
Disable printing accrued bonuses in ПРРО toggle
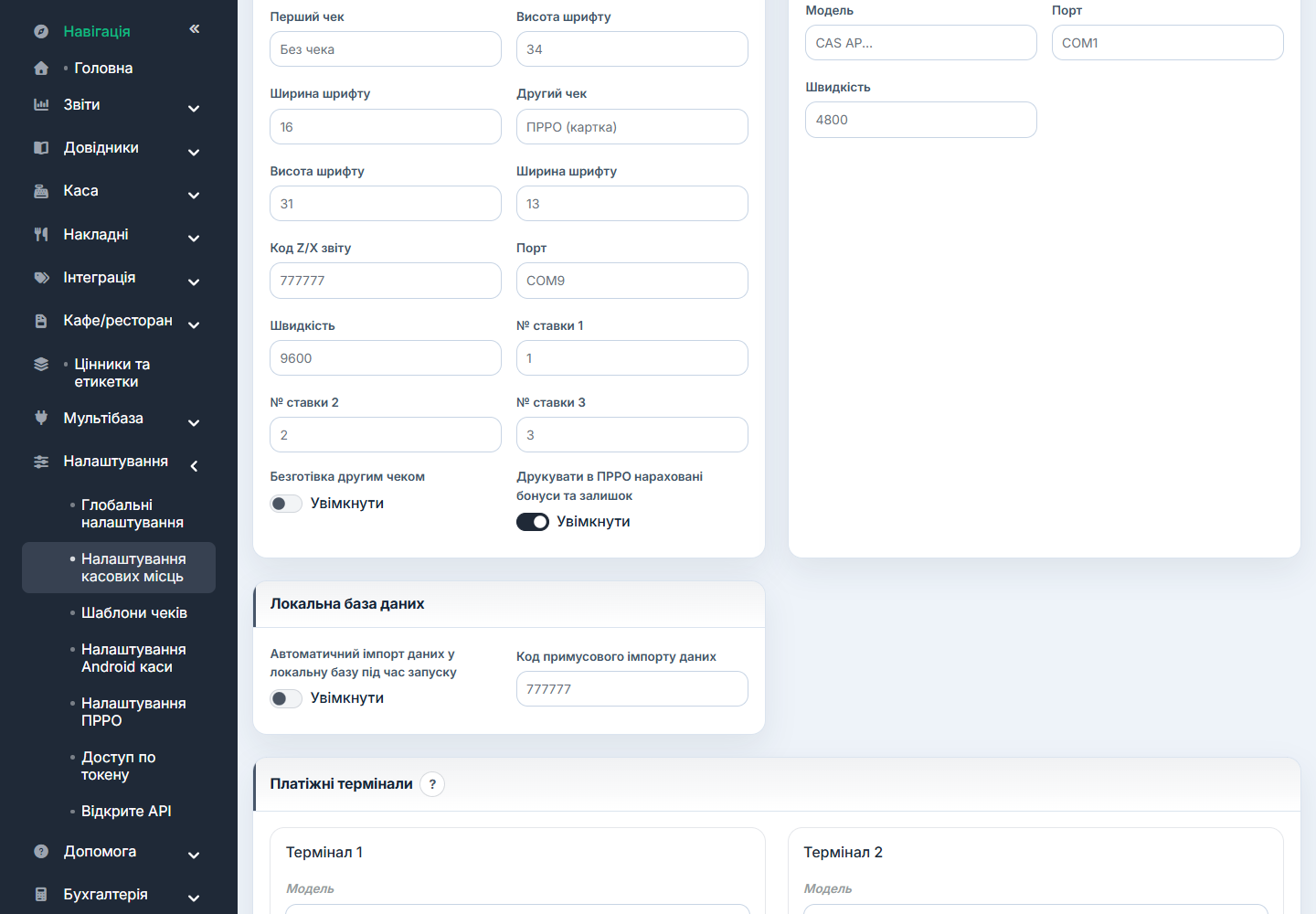(533, 522)
